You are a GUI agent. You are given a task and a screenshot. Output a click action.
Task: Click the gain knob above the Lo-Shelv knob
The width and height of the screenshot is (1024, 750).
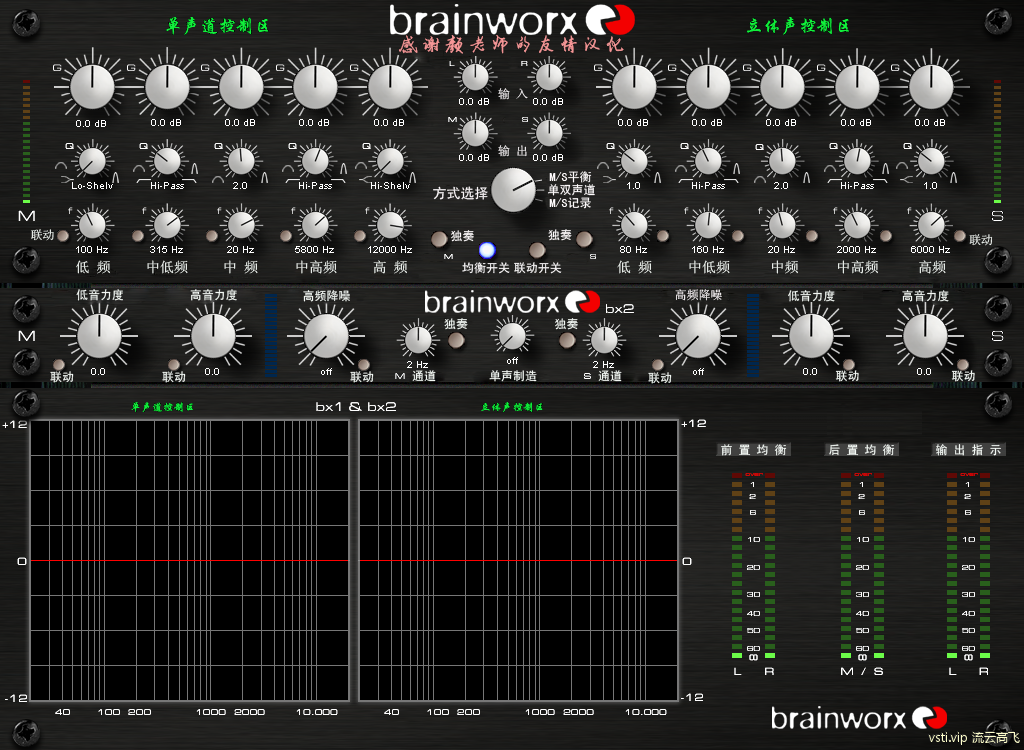(x=92, y=87)
